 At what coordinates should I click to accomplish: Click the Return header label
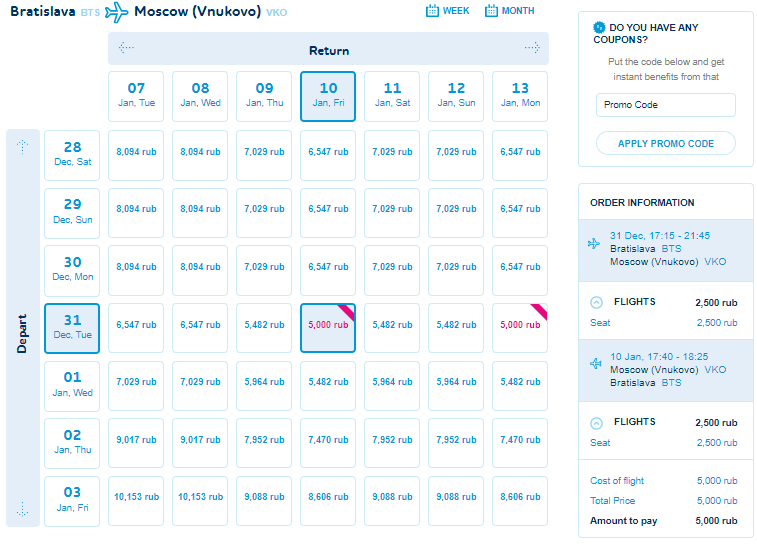point(329,51)
